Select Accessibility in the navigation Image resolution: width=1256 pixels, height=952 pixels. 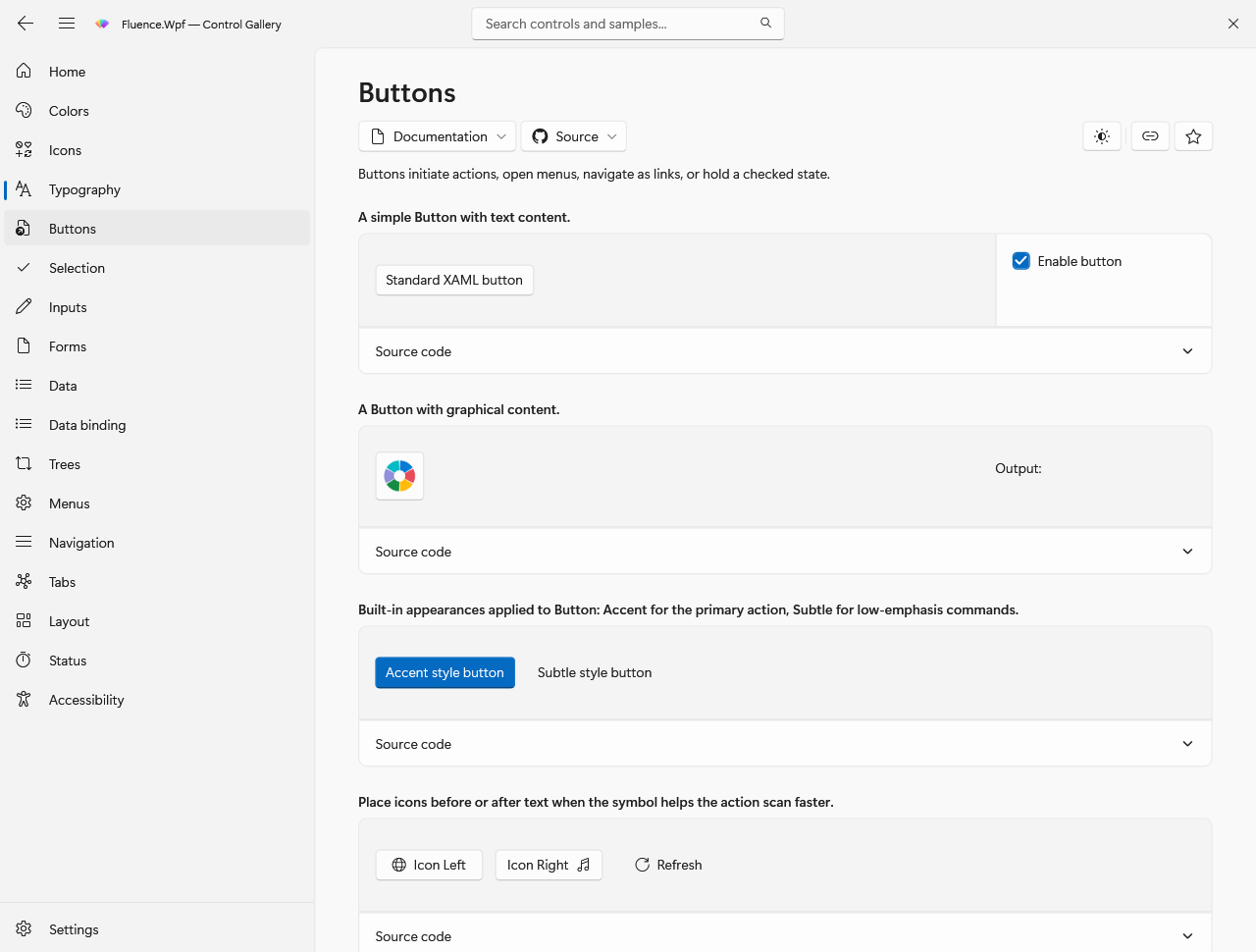pos(157,699)
